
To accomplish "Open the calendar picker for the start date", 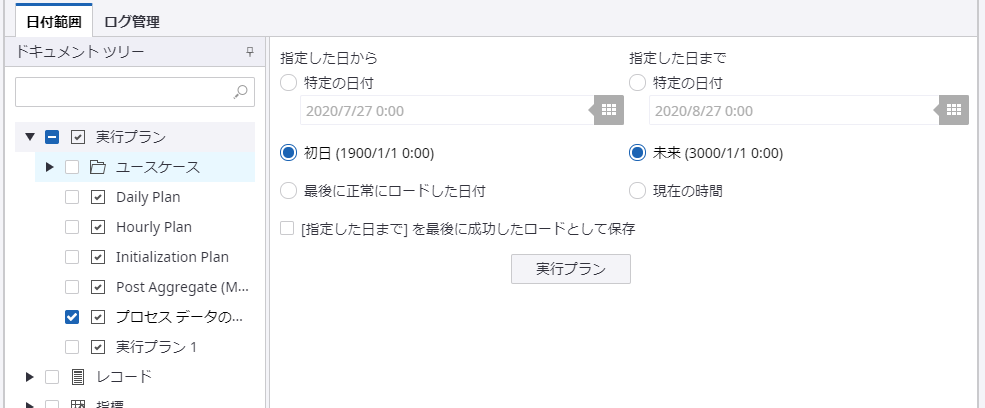I will click(608, 110).
